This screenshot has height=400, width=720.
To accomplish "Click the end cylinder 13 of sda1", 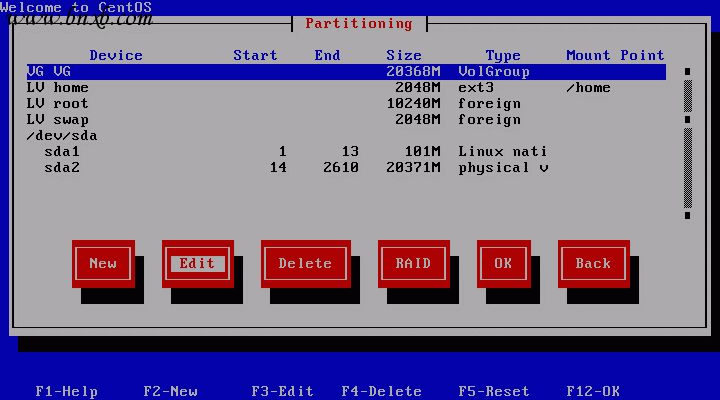I will coord(350,152).
